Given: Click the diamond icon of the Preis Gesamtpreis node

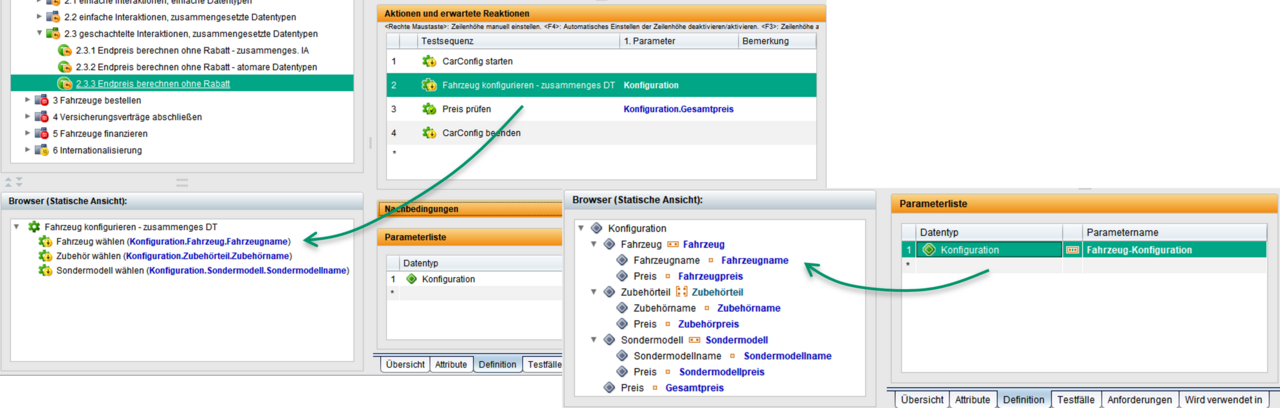Looking at the screenshot, I should tap(610, 388).
